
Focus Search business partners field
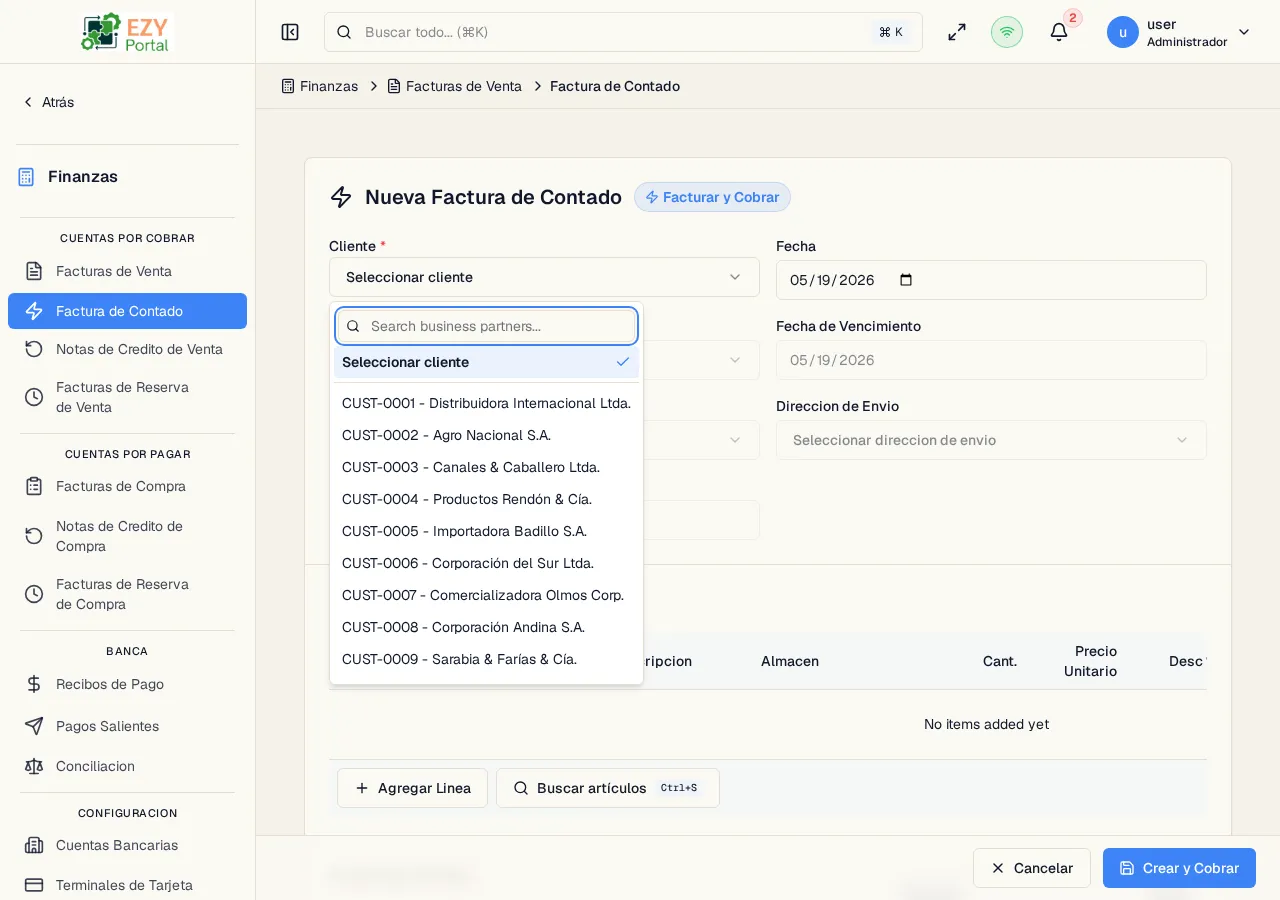pos(487,326)
